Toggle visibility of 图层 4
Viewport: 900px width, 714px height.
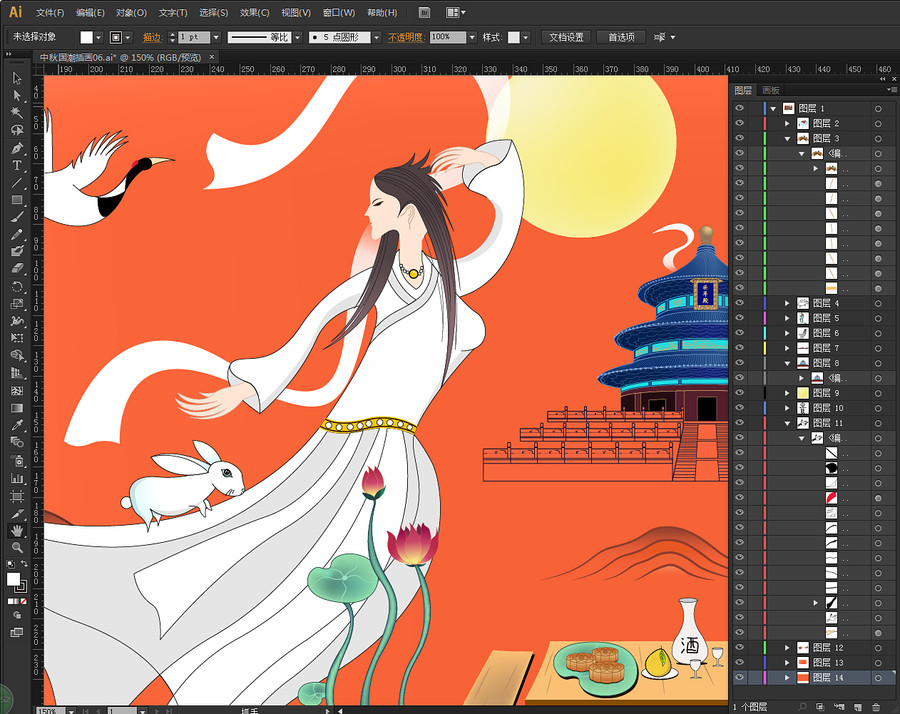pyautogui.click(x=739, y=302)
